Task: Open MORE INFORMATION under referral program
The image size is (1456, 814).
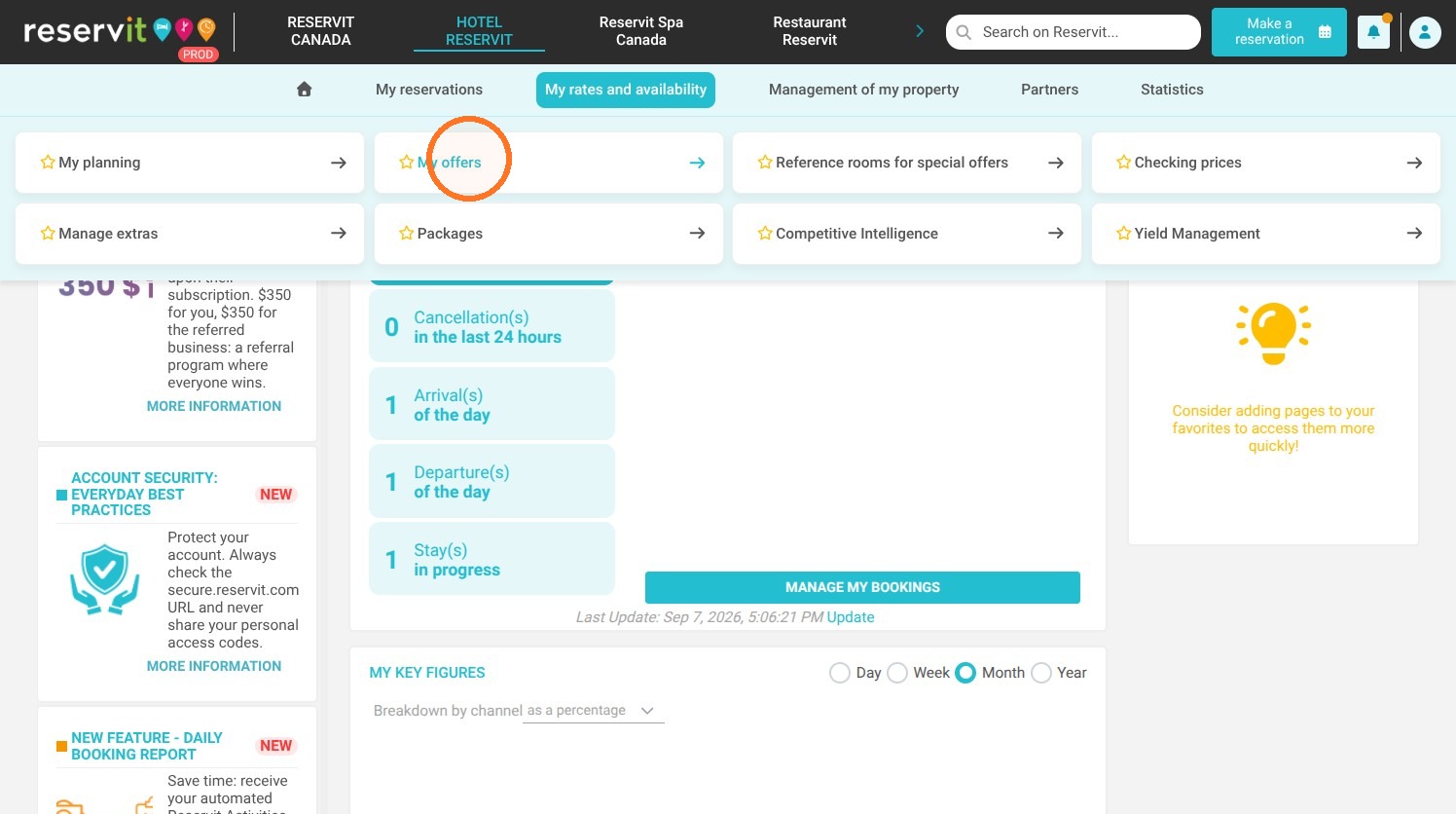Action: pos(214,406)
